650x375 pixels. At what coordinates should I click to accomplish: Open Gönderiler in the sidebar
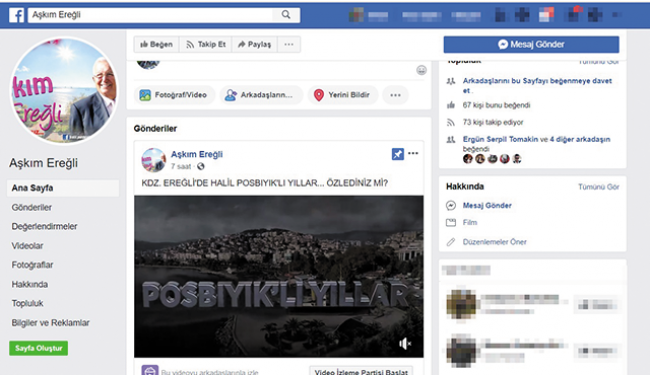tap(32, 208)
